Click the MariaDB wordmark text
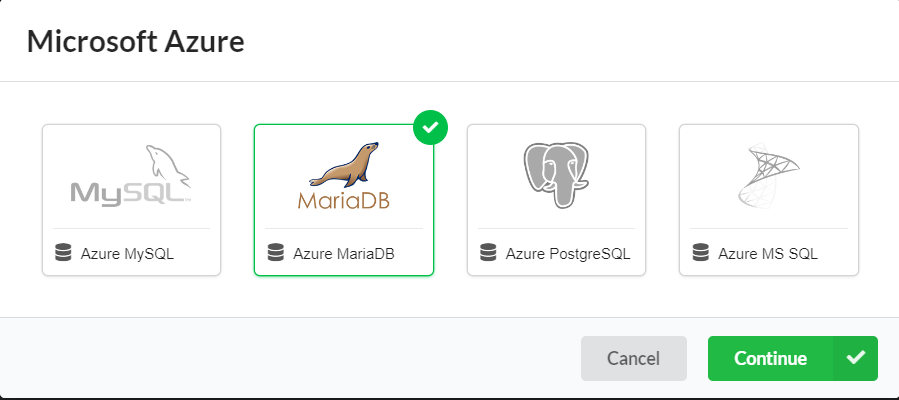 click(343, 200)
